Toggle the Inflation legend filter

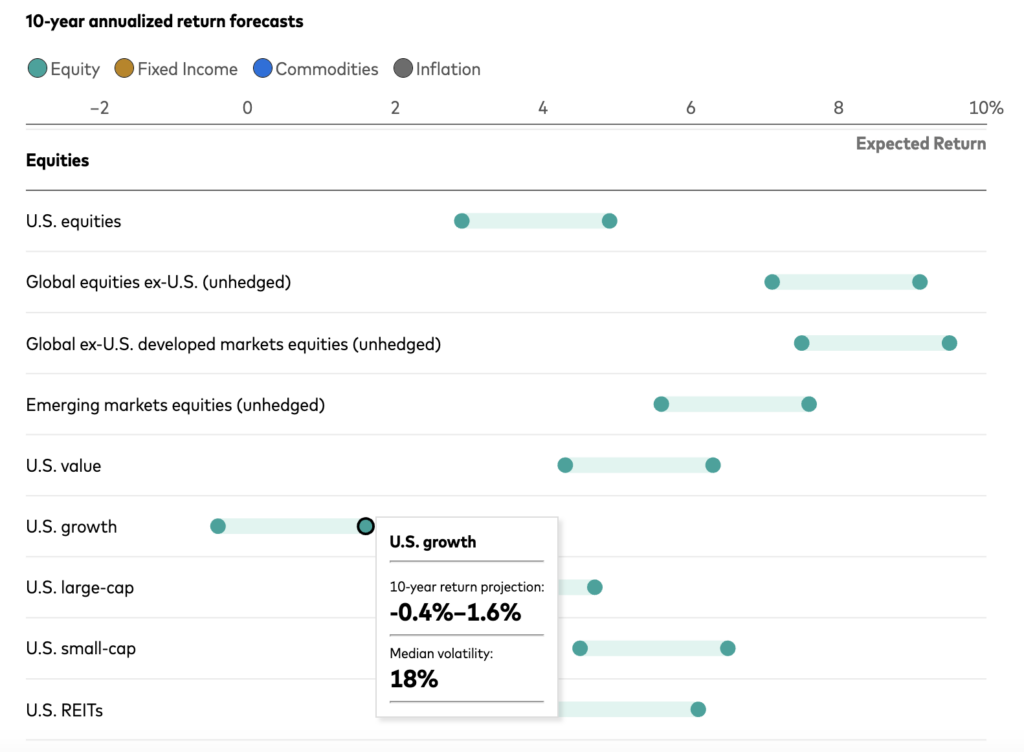[x=436, y=69]
